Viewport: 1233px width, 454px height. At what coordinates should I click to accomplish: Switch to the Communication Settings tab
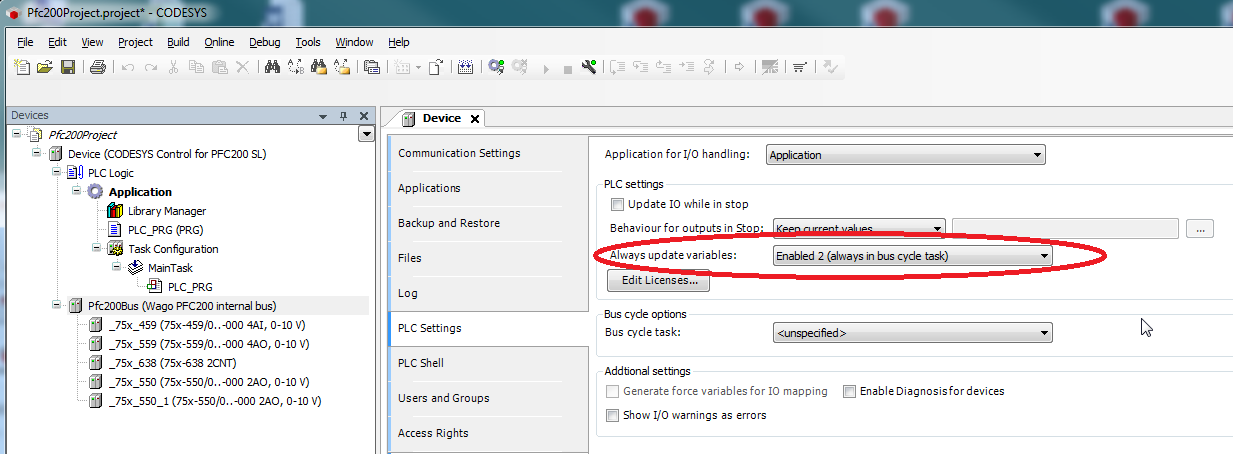(459, 153)
